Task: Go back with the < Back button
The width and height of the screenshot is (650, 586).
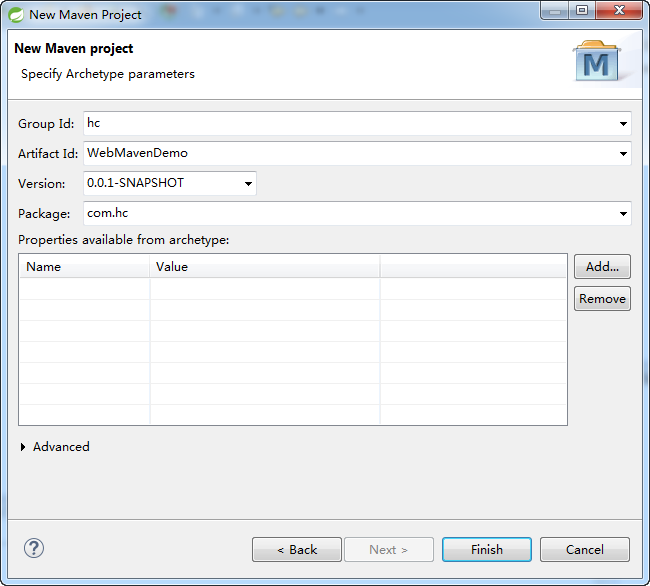Action: 297,550
